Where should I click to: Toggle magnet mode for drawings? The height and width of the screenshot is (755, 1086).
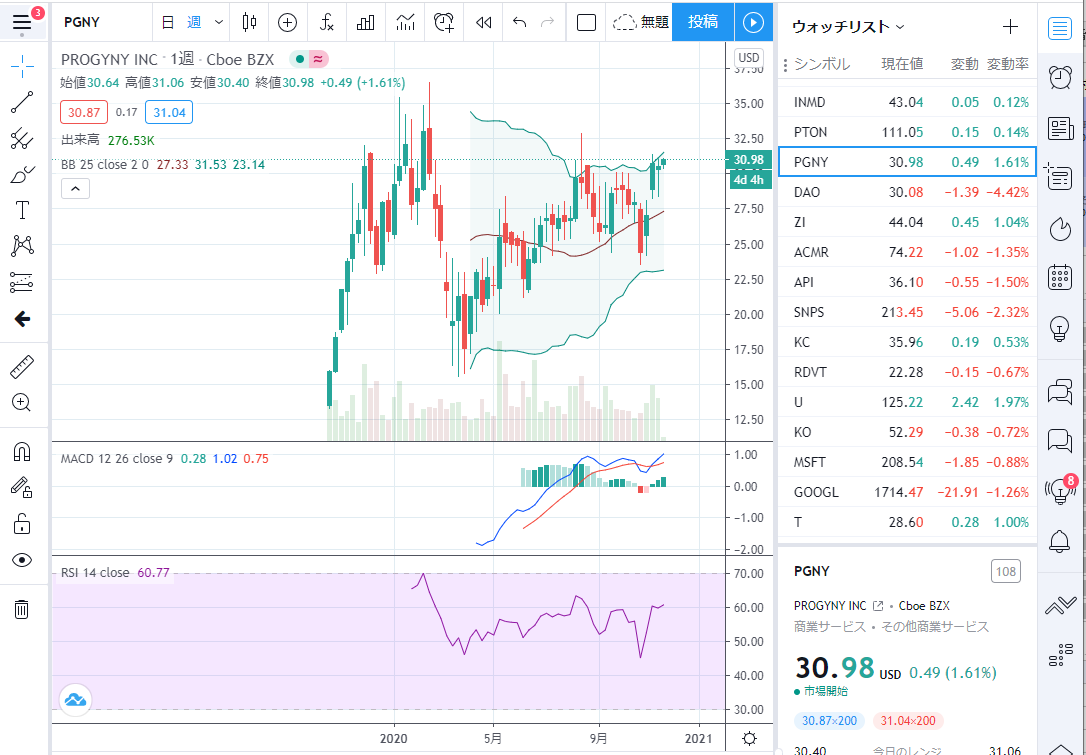22,452
